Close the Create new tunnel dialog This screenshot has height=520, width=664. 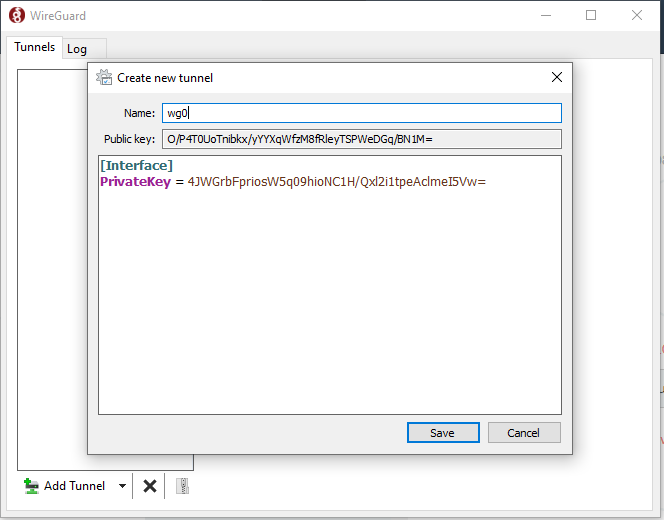coord(556,77)
